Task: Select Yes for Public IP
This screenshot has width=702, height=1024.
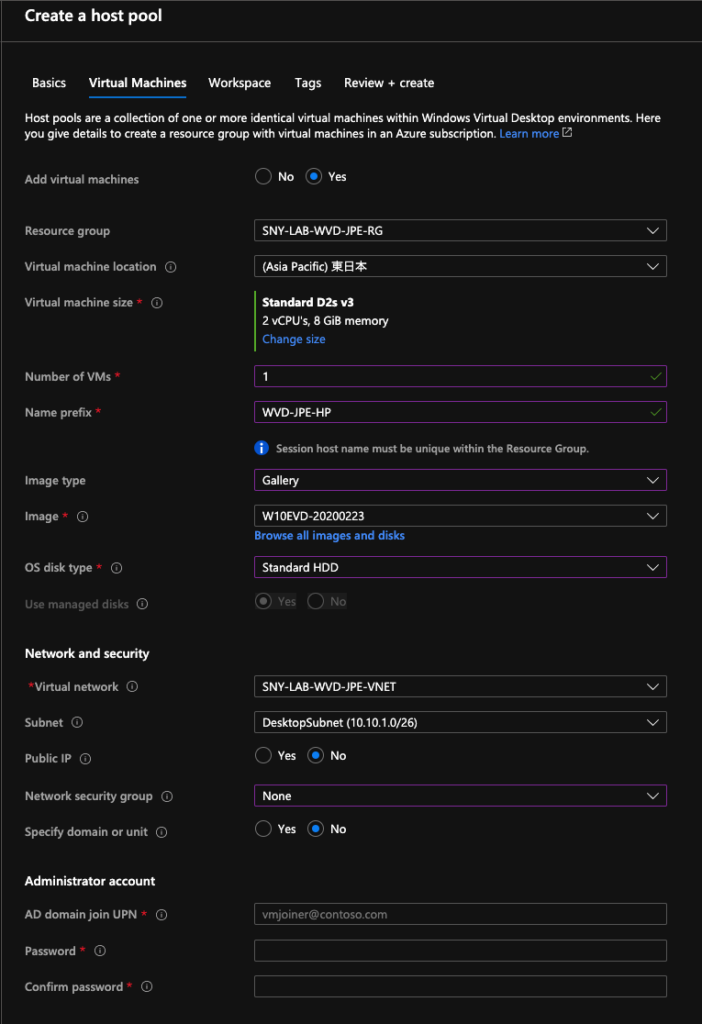Action: [x=263, y=756]
